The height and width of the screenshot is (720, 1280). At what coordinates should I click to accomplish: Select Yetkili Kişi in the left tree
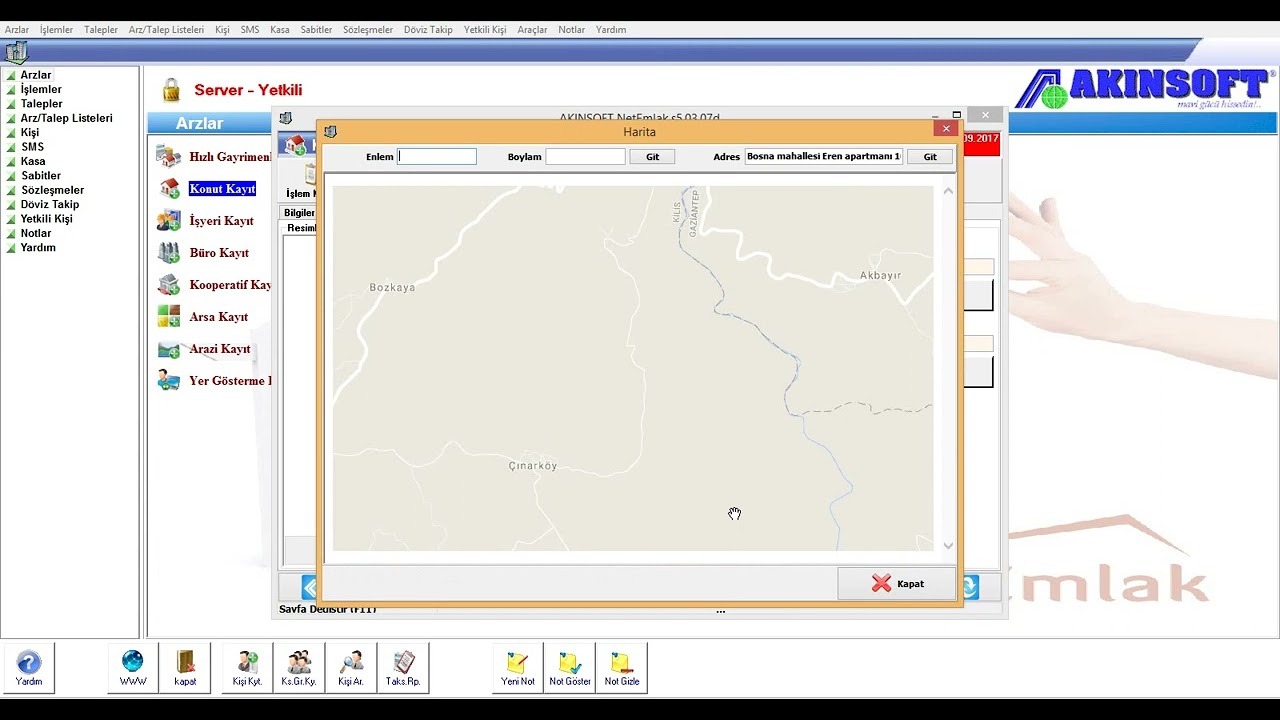click(x=47, y=219)
